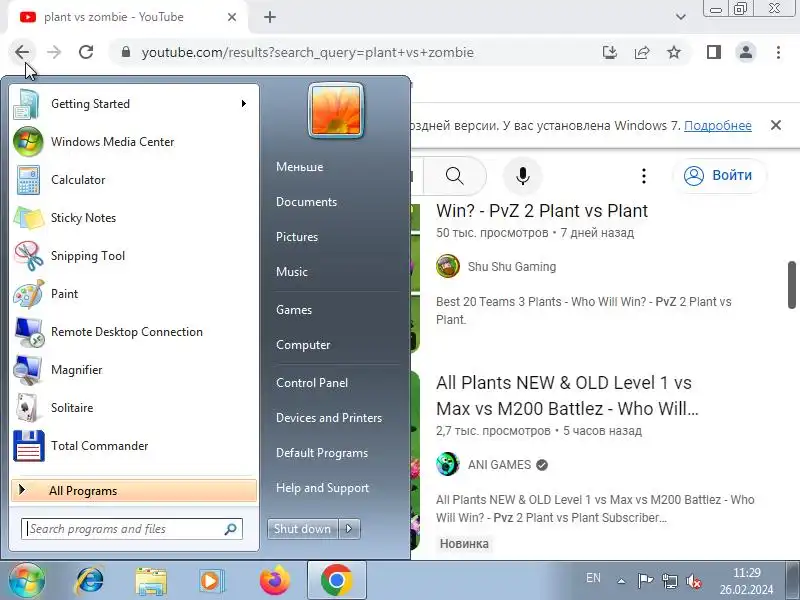Open Control Panel
Image resolution: width=800 pixels, height=600 pixels.
(x=312, y=383)
